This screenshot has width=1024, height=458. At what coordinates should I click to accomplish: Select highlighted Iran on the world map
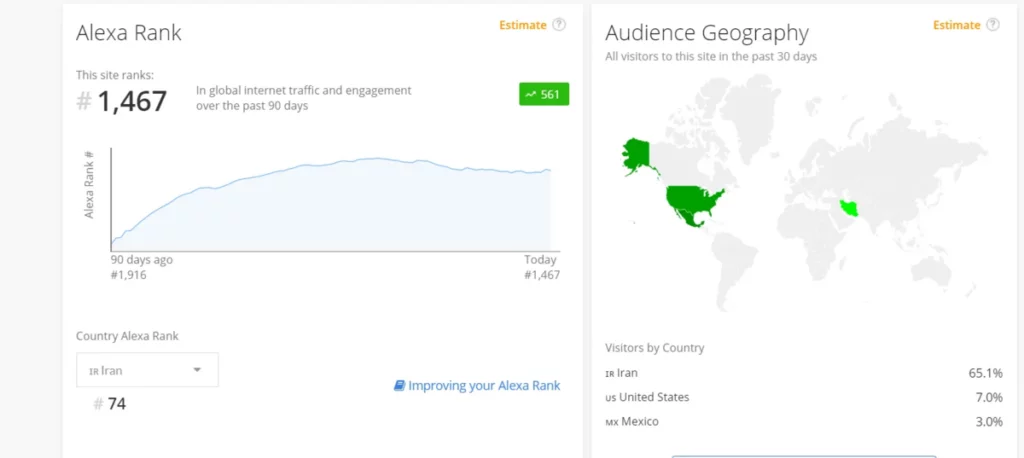point(849,207)
